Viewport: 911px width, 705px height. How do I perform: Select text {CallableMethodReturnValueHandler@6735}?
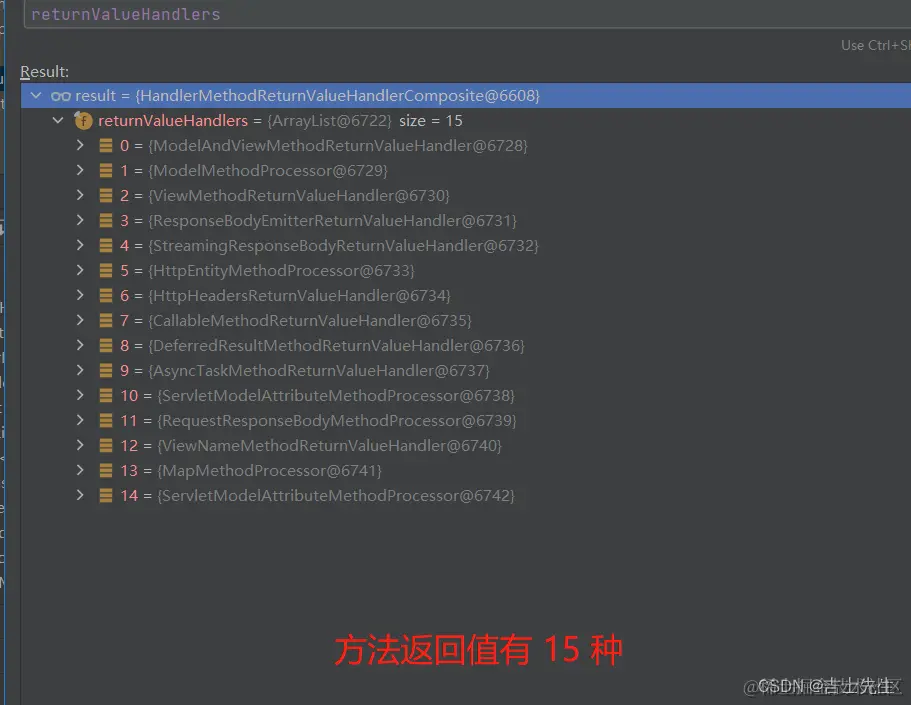[310, 320]
